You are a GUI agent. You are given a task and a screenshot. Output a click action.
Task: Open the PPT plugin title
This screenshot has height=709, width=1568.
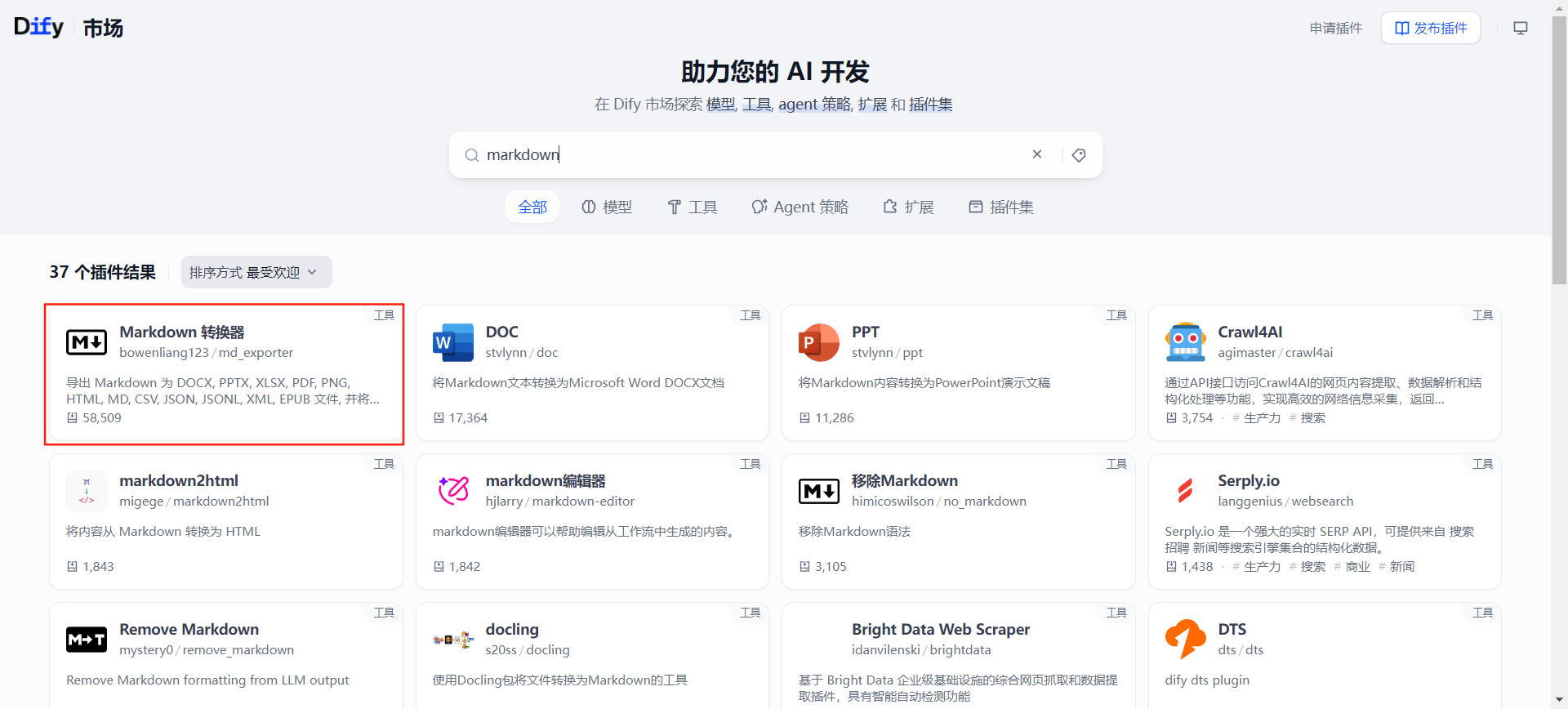tap(866, 332)
